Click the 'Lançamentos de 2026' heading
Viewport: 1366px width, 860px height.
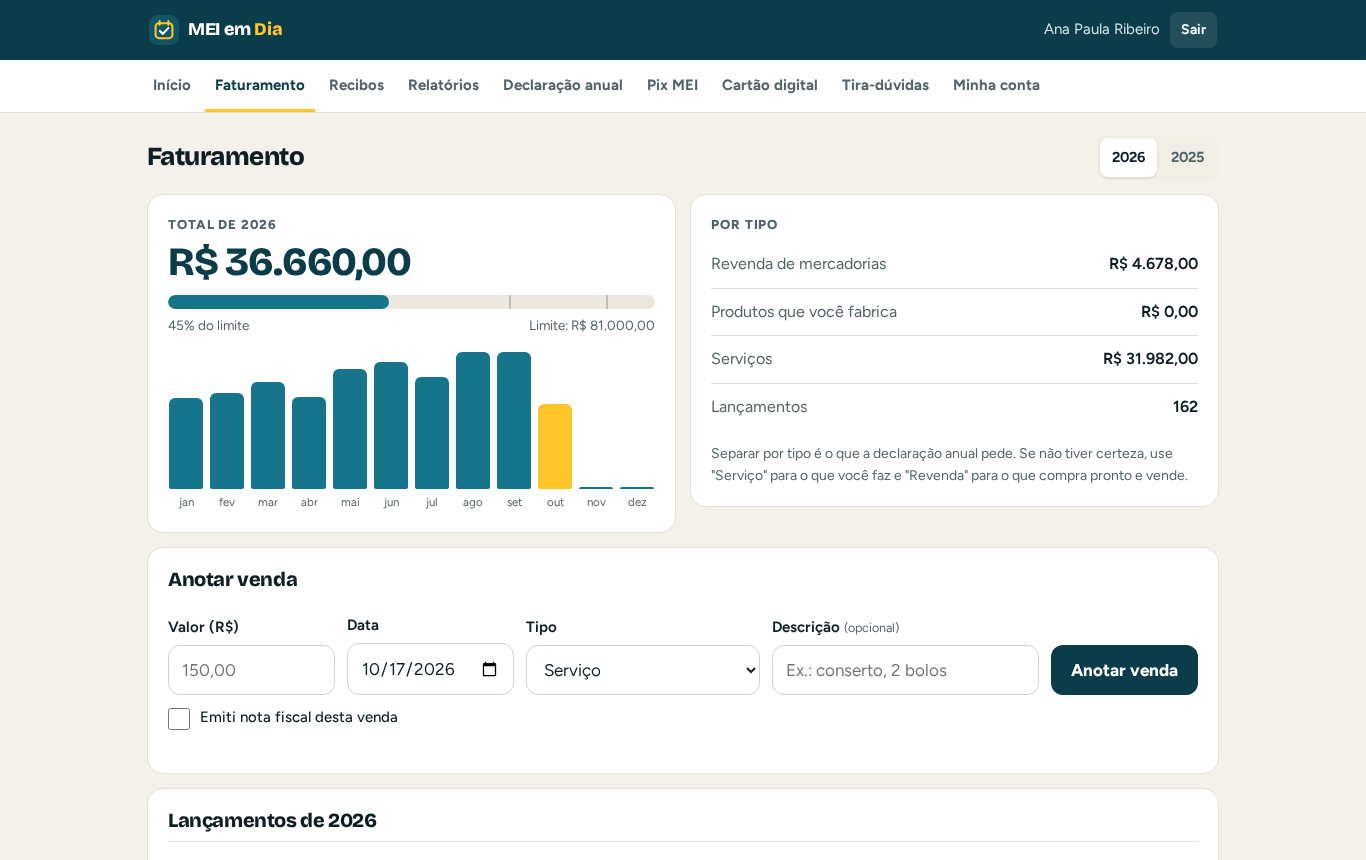coord(272,820)
